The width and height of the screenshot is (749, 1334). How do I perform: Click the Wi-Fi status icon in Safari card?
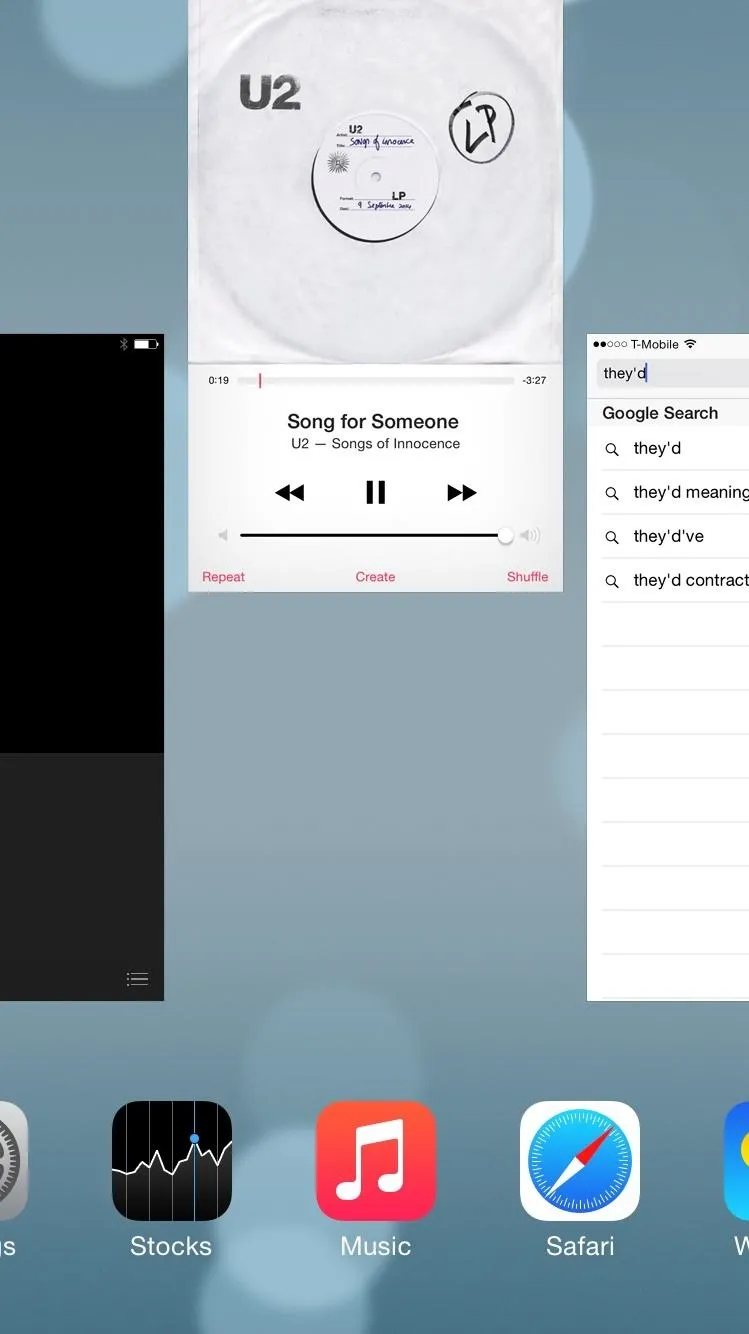pyautogui.click(x=690, y=344)
